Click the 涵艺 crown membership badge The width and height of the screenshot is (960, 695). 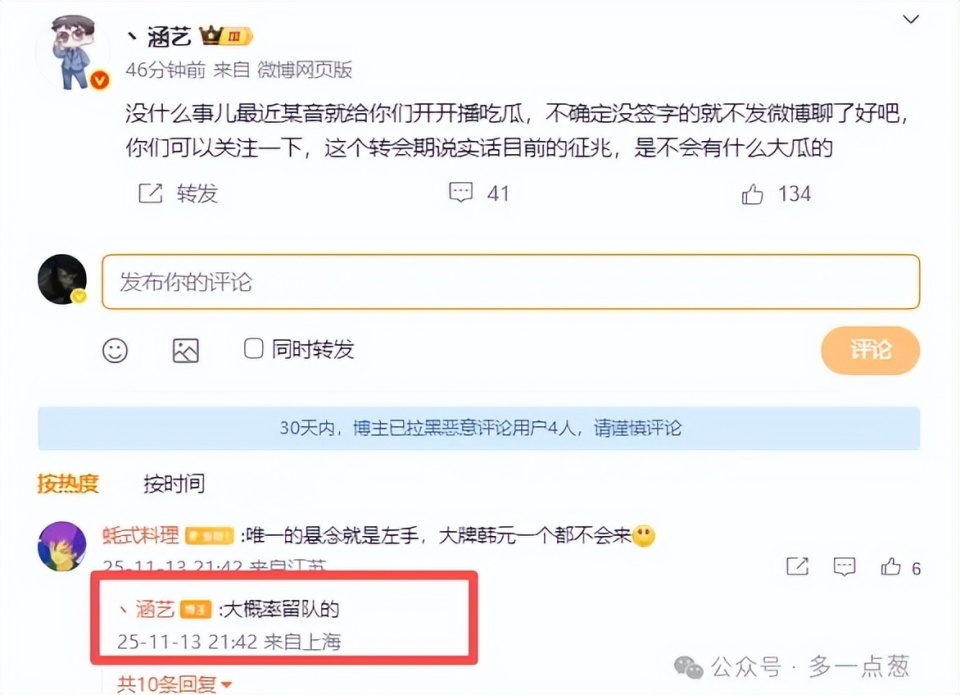coord(226,36)
